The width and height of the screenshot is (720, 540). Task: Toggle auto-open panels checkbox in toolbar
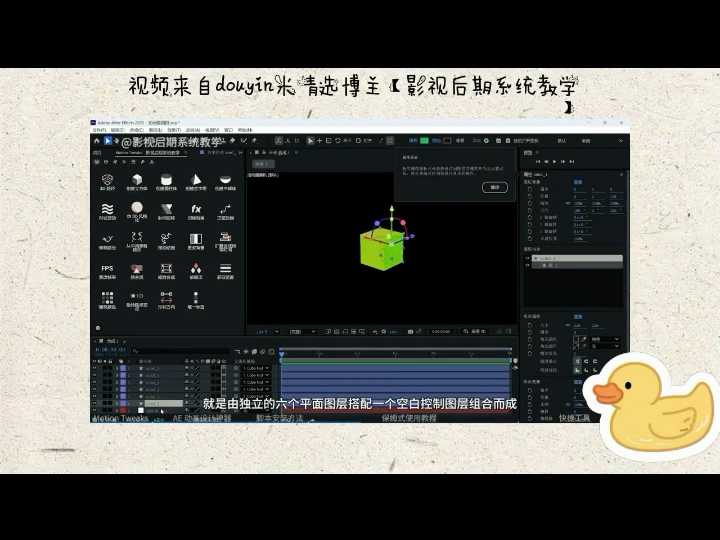[x=508, y=141]
